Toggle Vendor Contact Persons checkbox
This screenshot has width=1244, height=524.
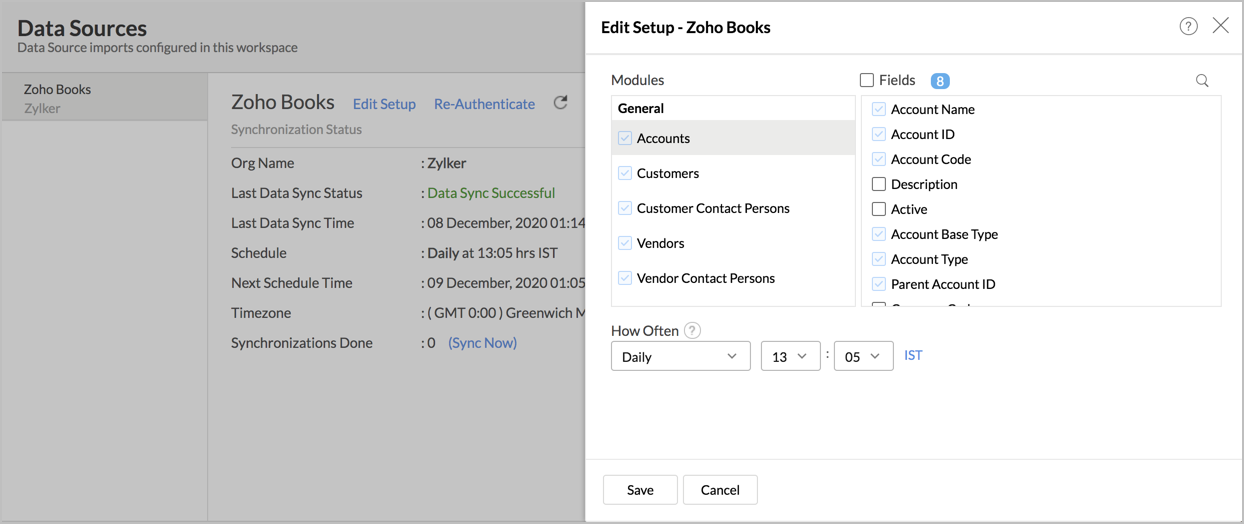(x=625, y=278)
